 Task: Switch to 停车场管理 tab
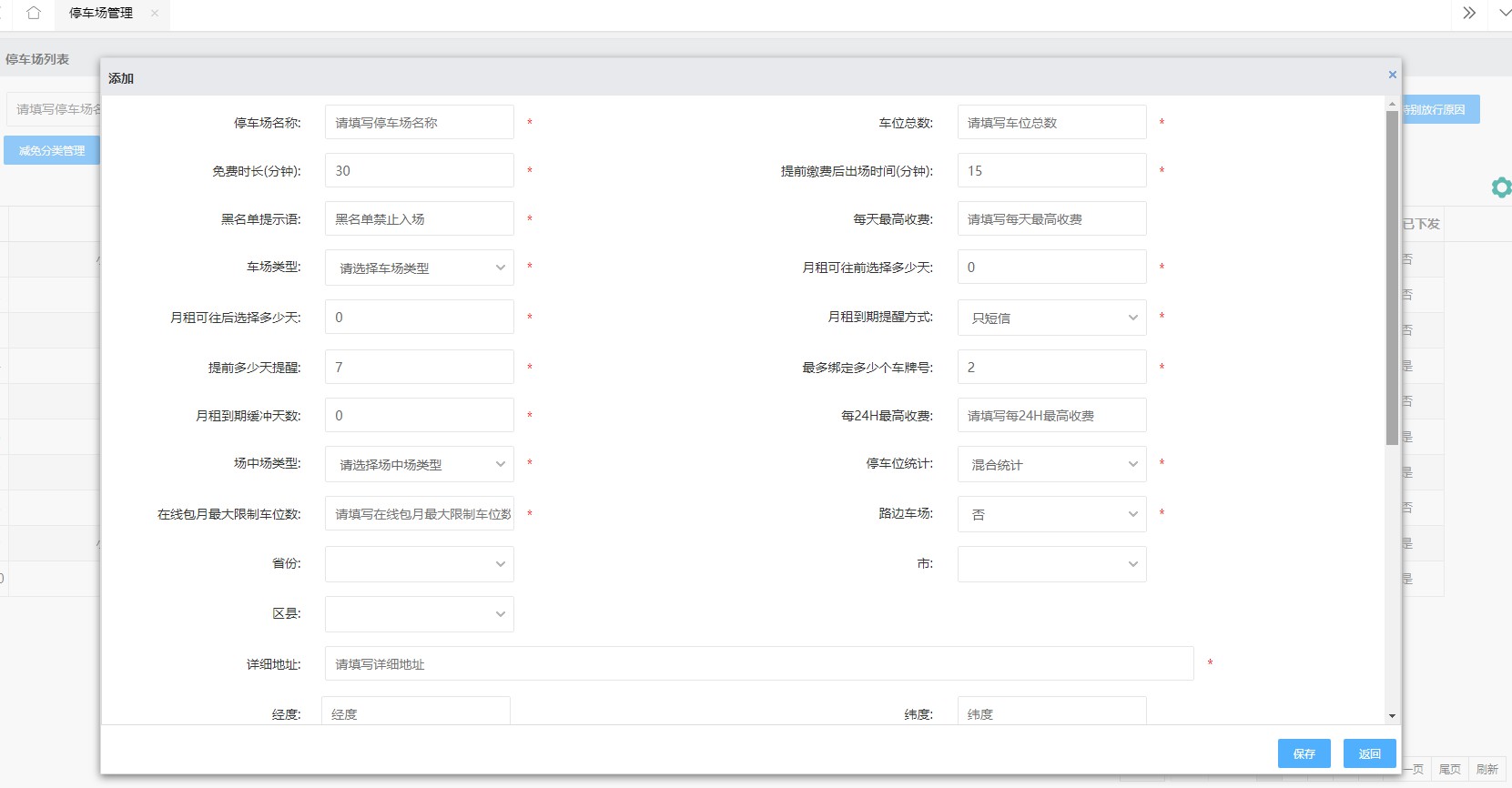[x=101, y=13]
